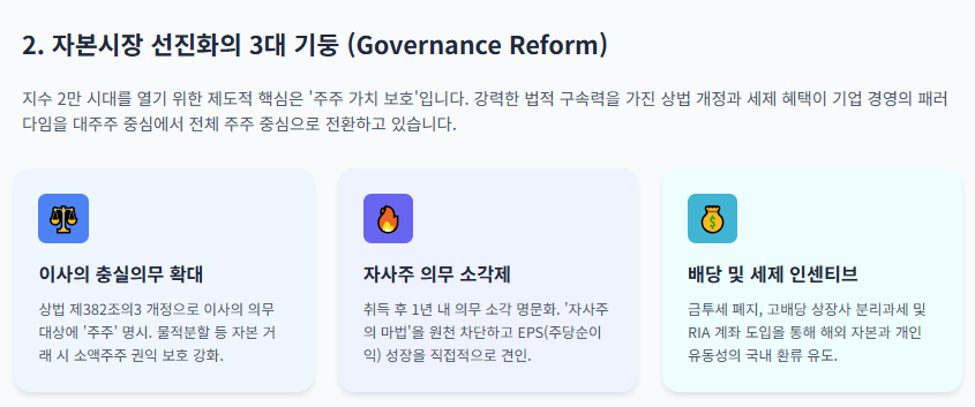Click the intro paragraph about 주주 가치 보호
Image resolution: width=975 pixels, height=407 pixels.
pyautogui.click(x=485, y=111)
